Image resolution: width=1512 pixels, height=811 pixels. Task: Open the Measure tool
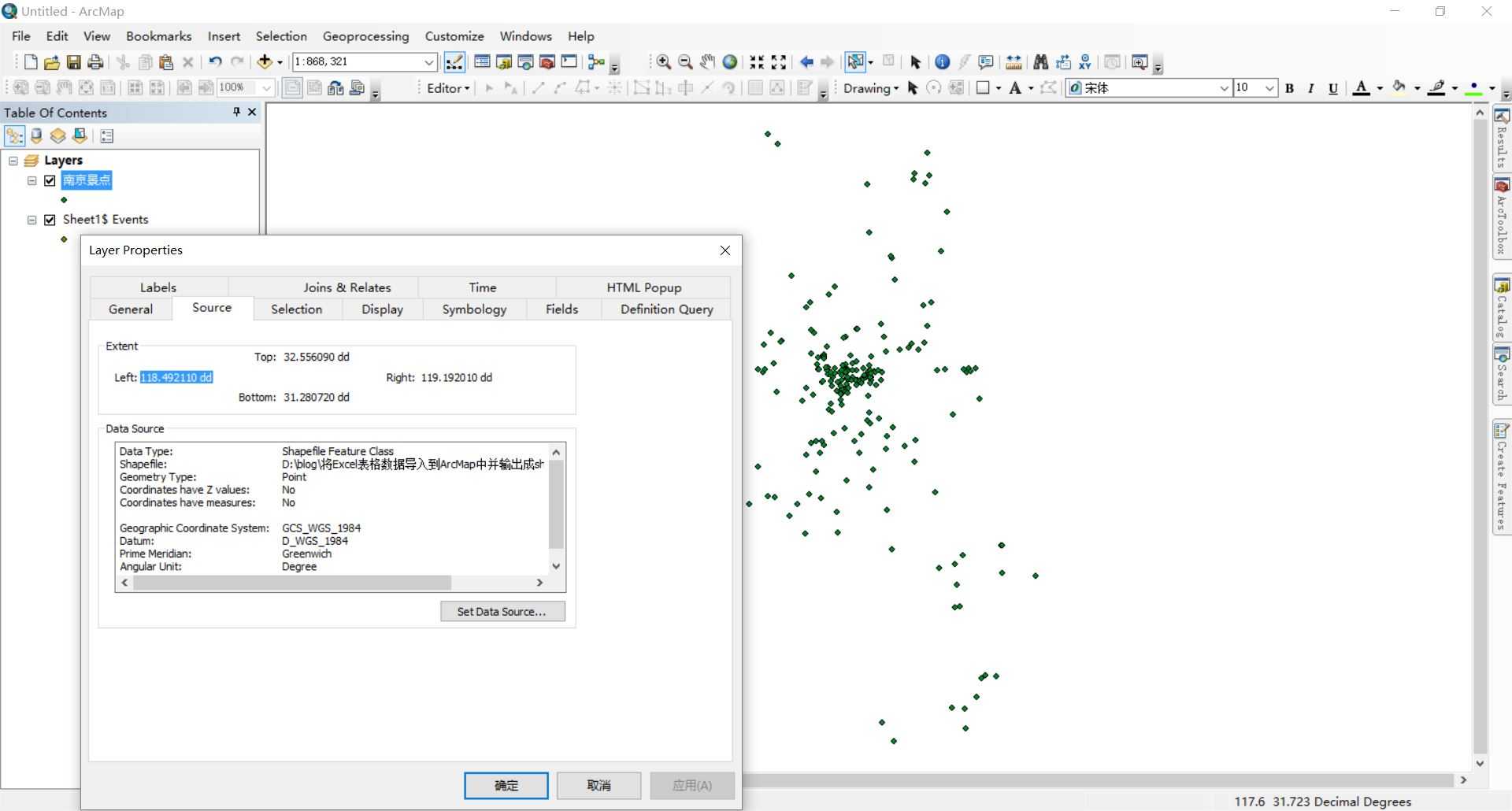tap(1014, 62)
